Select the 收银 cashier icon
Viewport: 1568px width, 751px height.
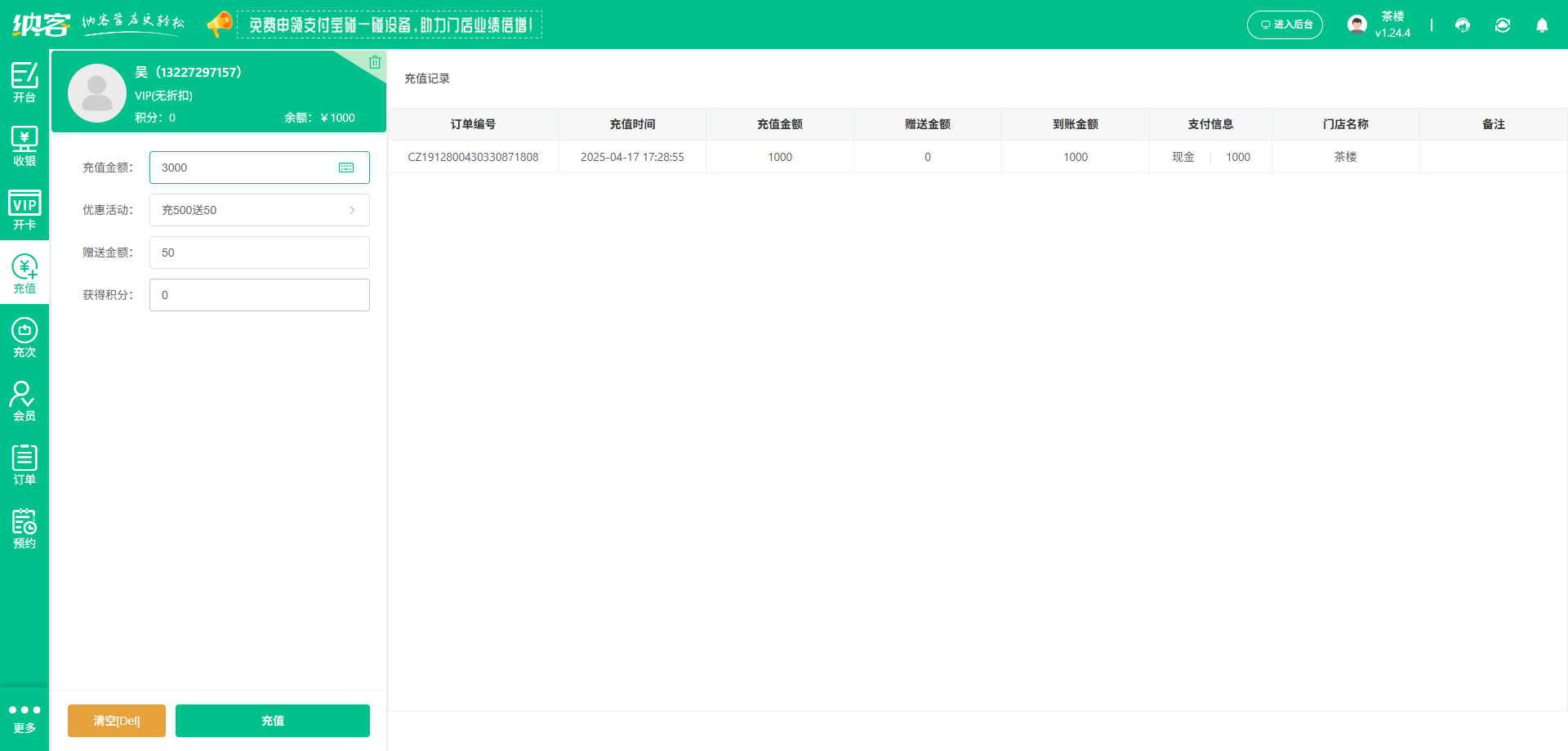24,145
